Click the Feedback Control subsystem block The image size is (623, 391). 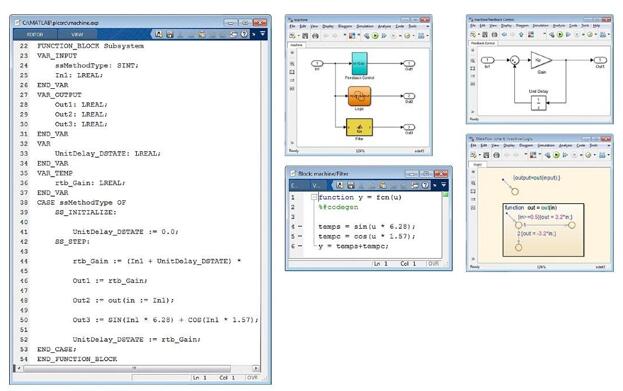point(360,64)
